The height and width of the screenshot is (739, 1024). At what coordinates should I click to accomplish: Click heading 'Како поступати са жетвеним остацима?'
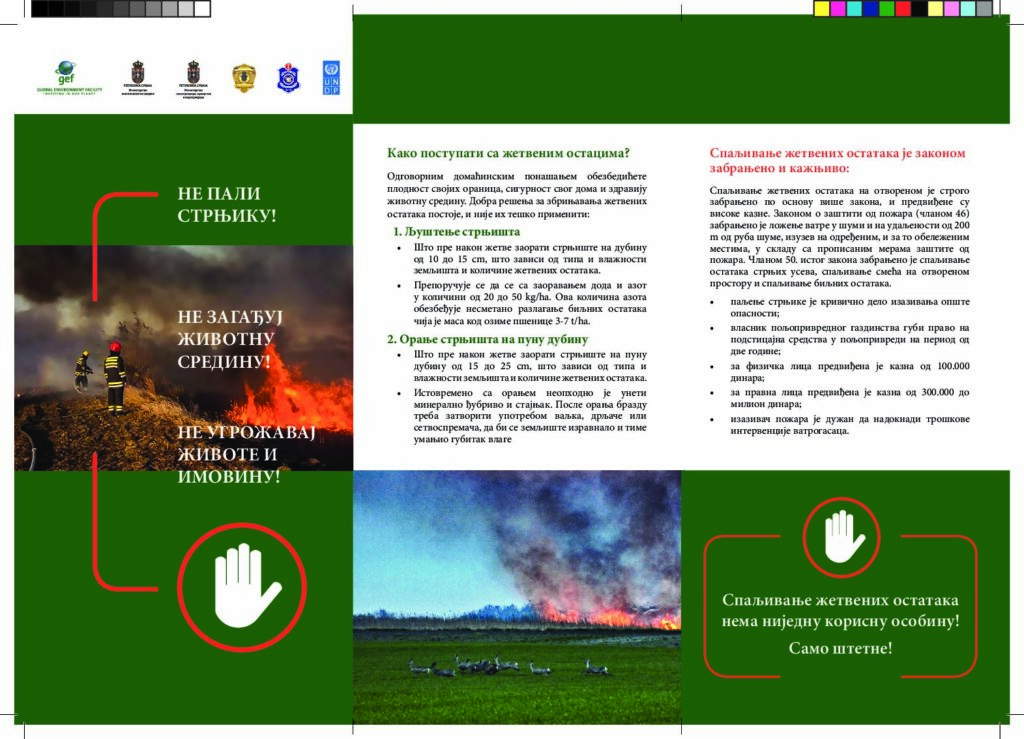pyautogui.click(x=508, y=153)
